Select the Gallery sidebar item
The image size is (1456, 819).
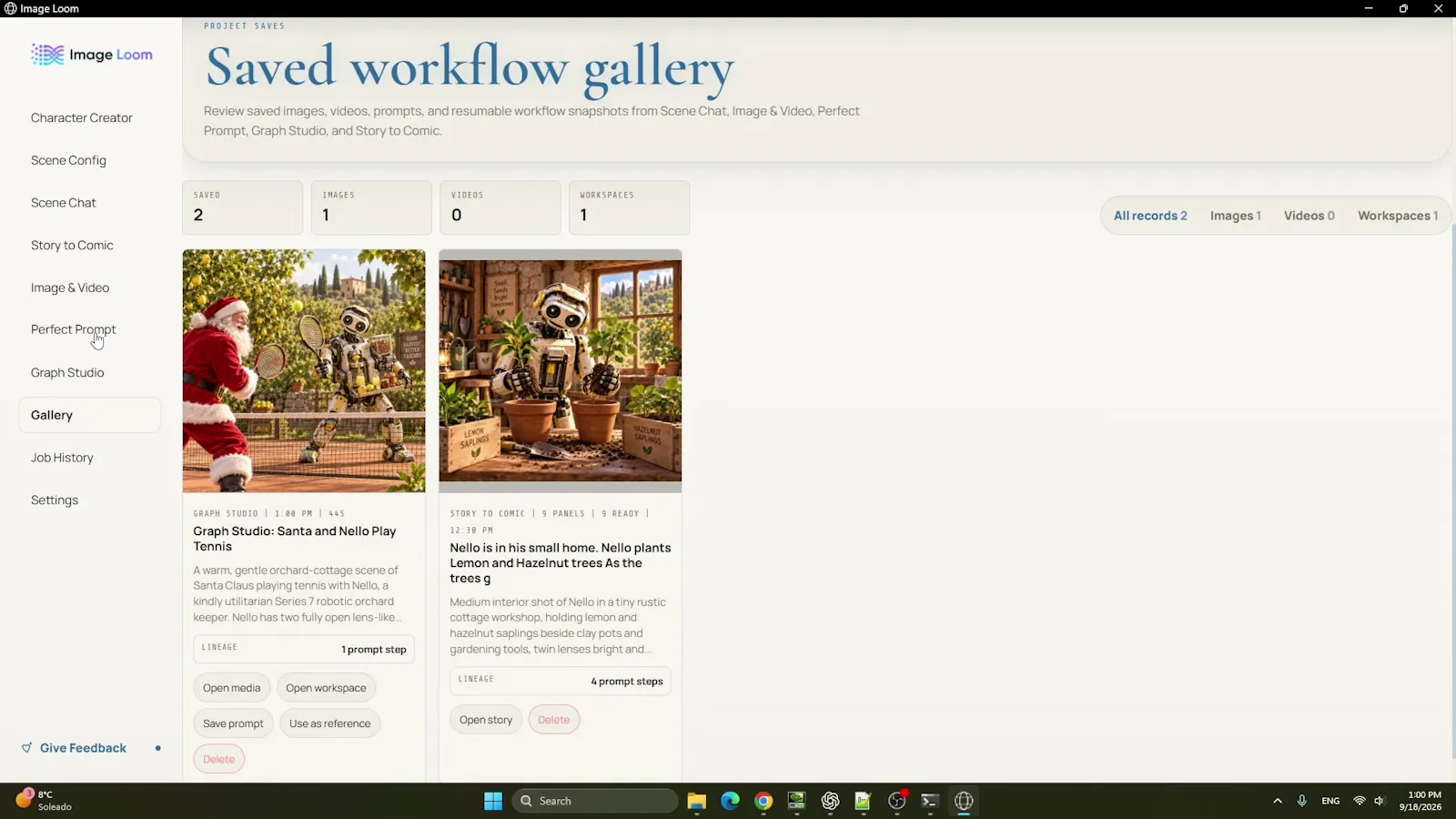click(x=89, y=415)
